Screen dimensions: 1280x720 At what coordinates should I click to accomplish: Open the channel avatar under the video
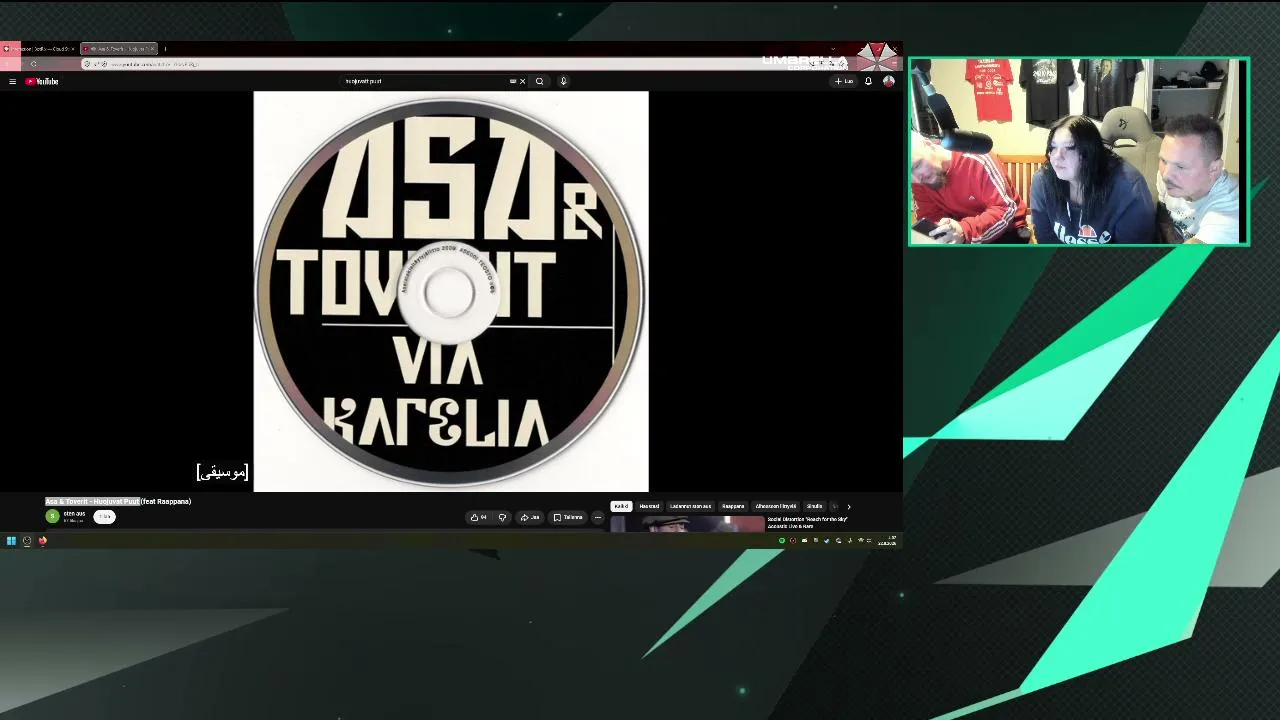(x=52, y=516)
